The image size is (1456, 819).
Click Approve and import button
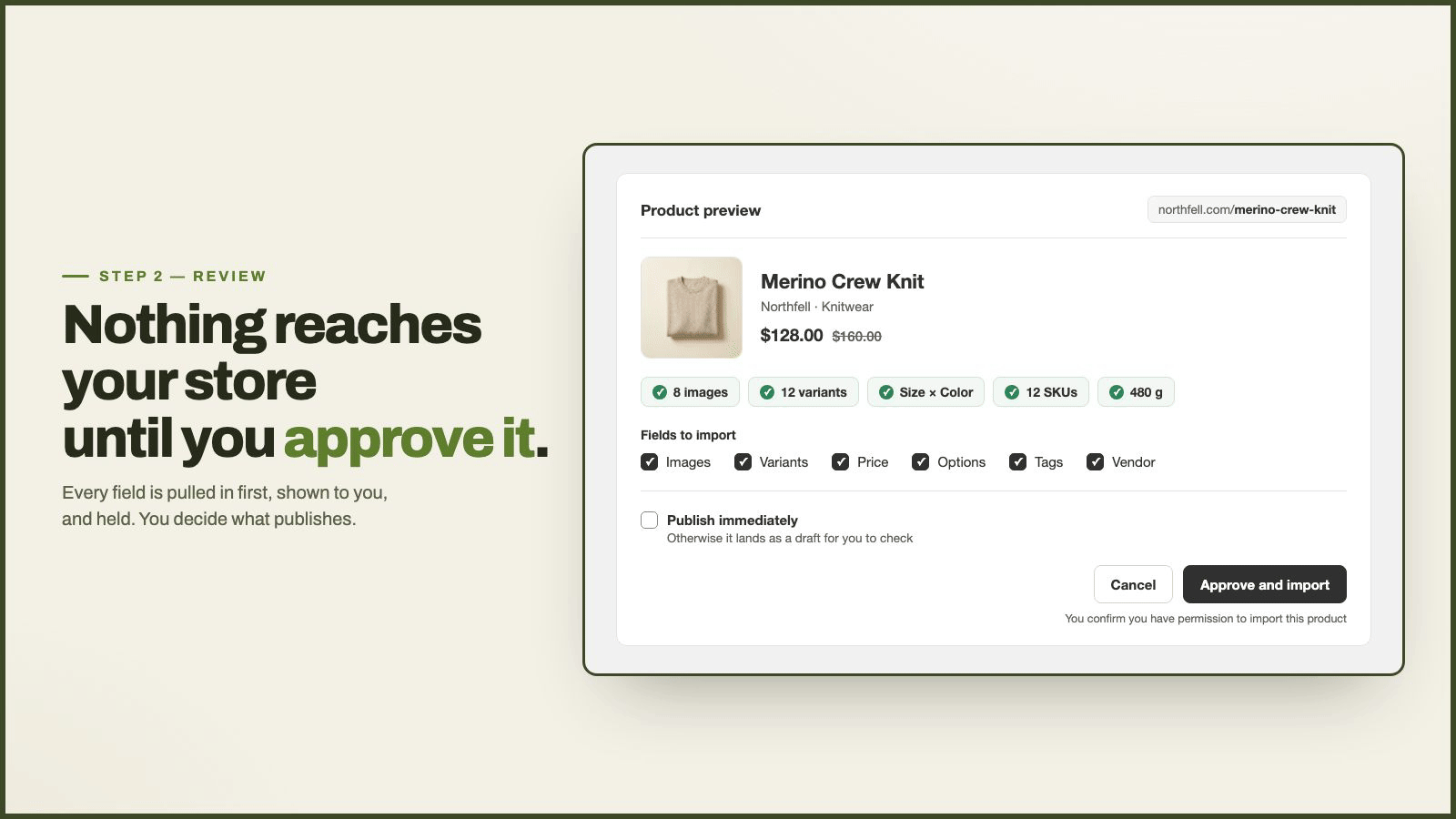(x=1265, y=584)
